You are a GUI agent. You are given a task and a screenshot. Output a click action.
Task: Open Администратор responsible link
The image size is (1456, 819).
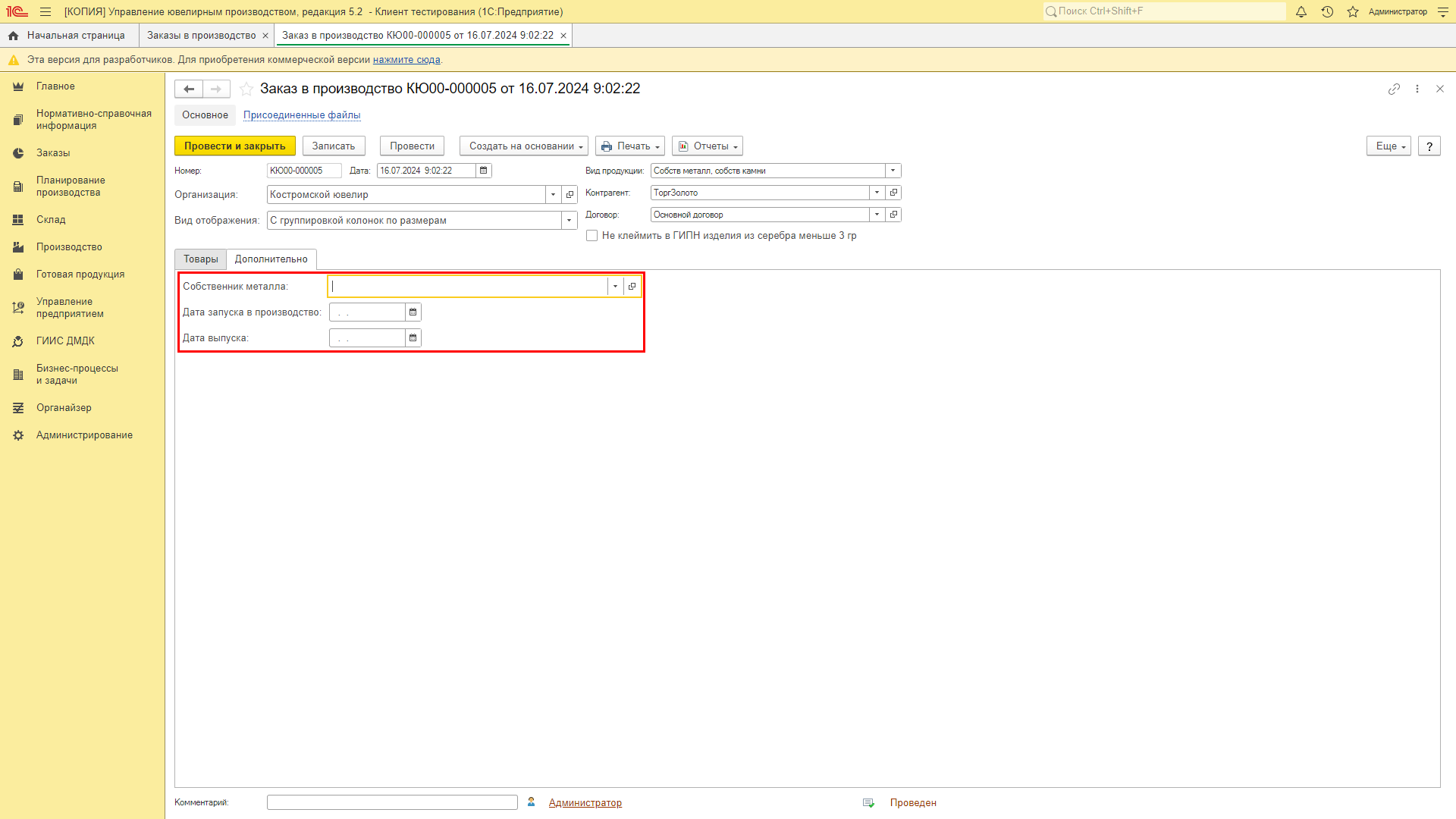coord(585,803)
